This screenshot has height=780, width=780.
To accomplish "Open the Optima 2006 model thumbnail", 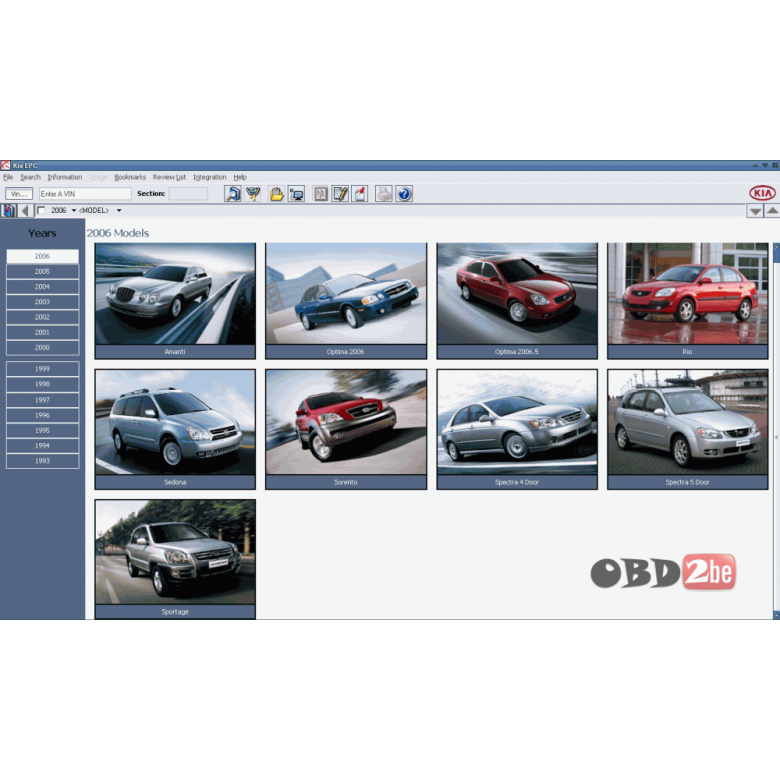I will coord(346,300).
